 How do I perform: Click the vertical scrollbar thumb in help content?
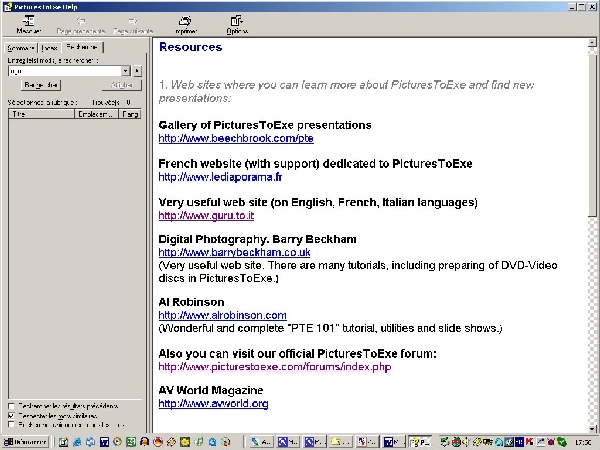(592, 136)
